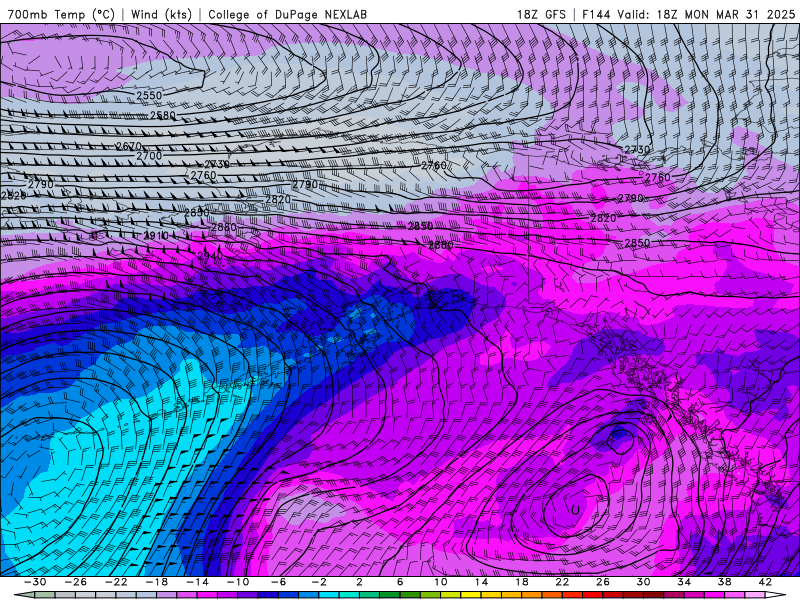
Task: Click the 14 colorbar tick label
Action: pos(481,582)
